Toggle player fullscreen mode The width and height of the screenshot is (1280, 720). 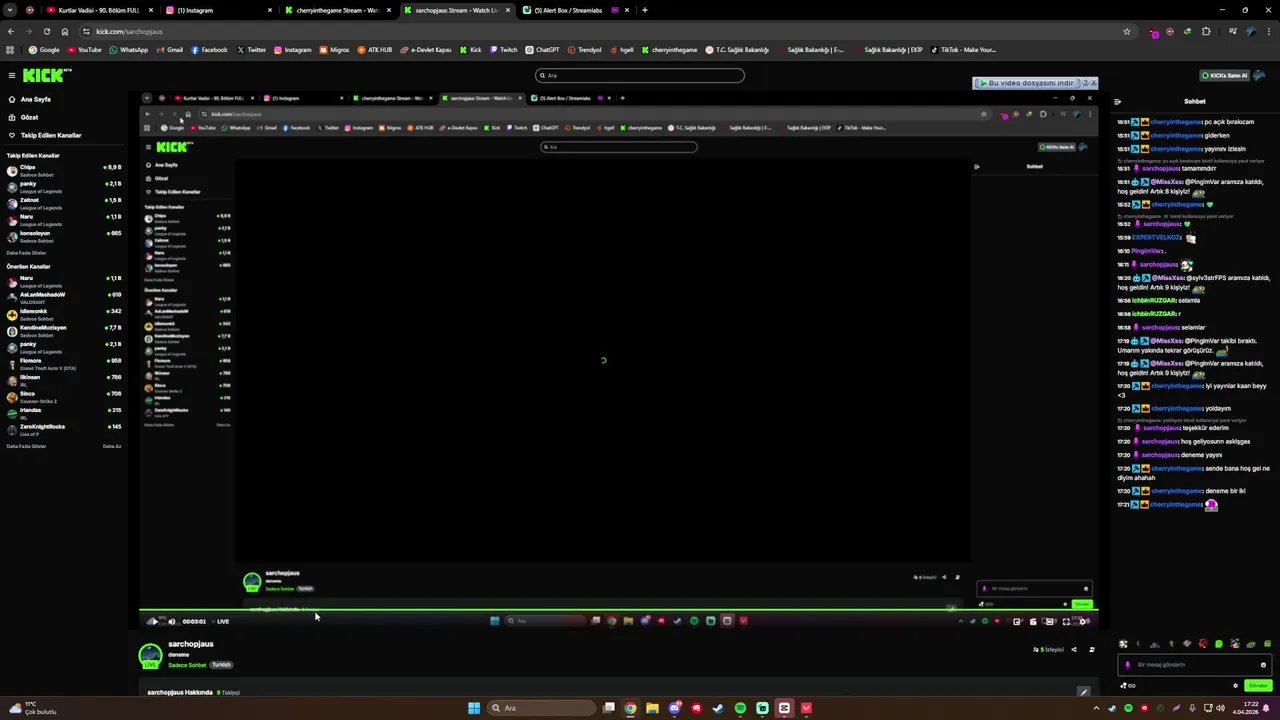[x=1066, y=621]
